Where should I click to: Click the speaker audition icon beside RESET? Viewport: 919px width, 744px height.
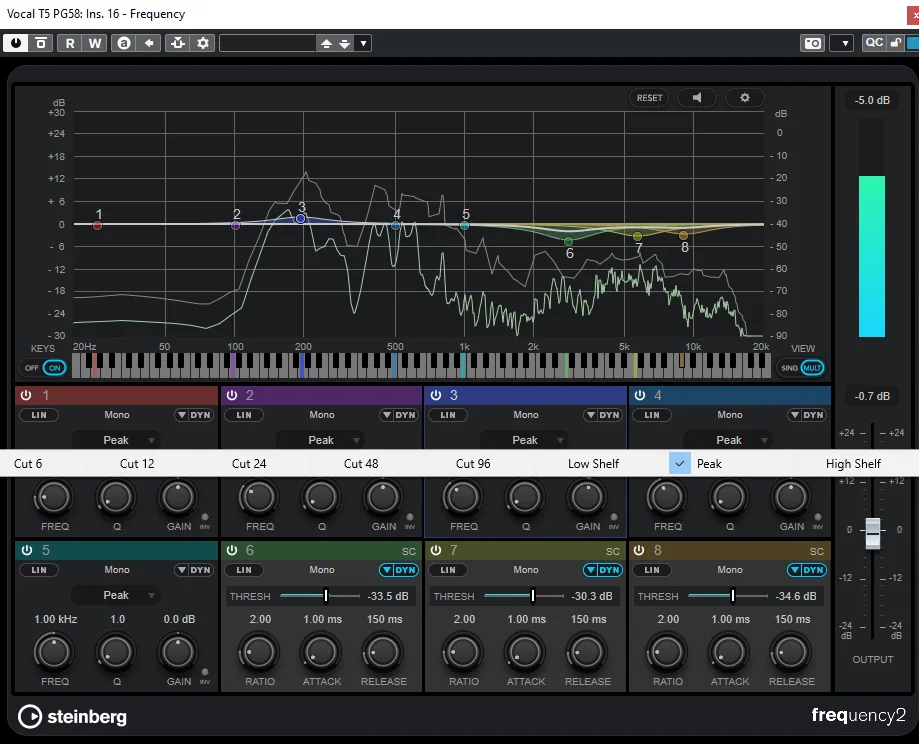697,97
